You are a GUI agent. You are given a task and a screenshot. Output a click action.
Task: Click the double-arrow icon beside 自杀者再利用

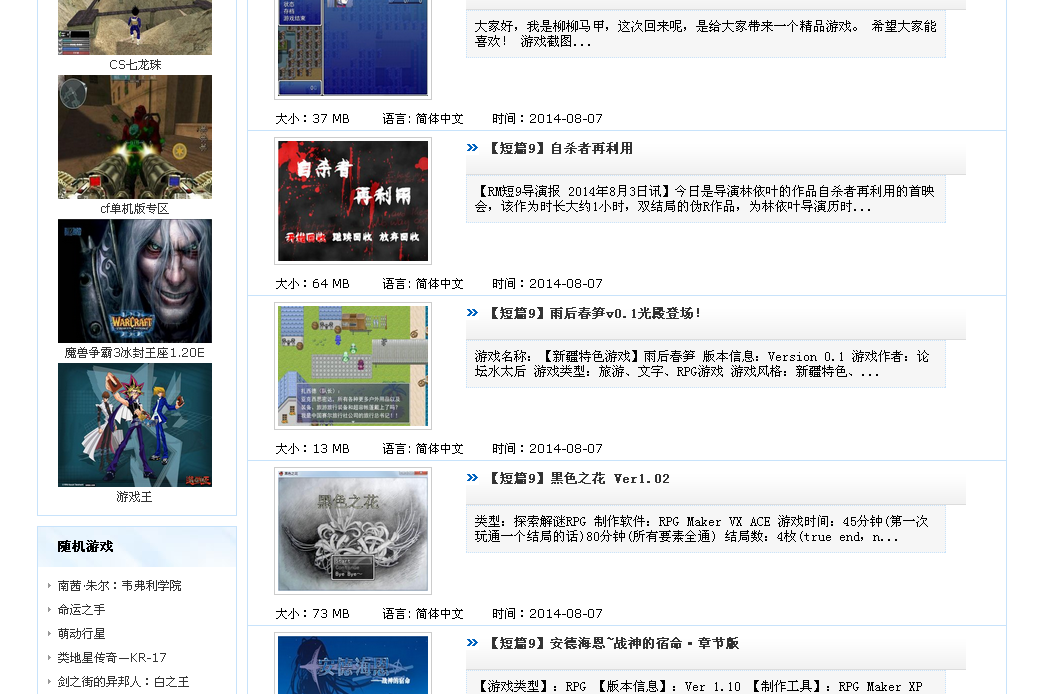[x=472, y=147]
